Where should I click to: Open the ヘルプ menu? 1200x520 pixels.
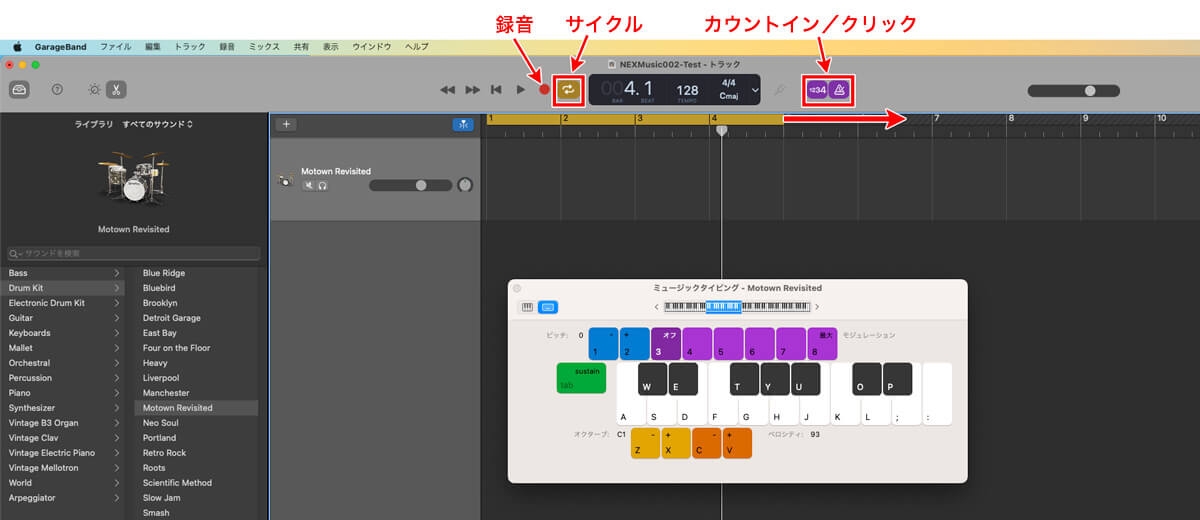[416, 47]
